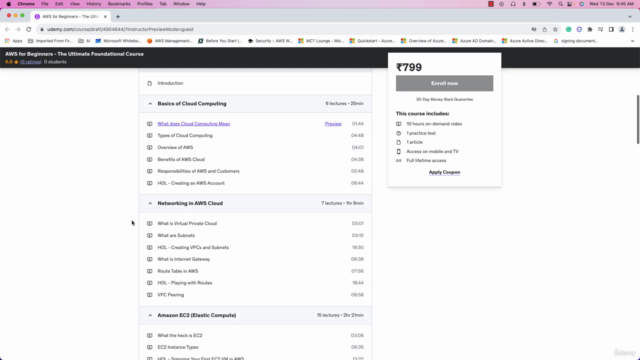640x360 pixels.
Task: Click the document icon beside Introduction
Action: (x=149, y=83)
